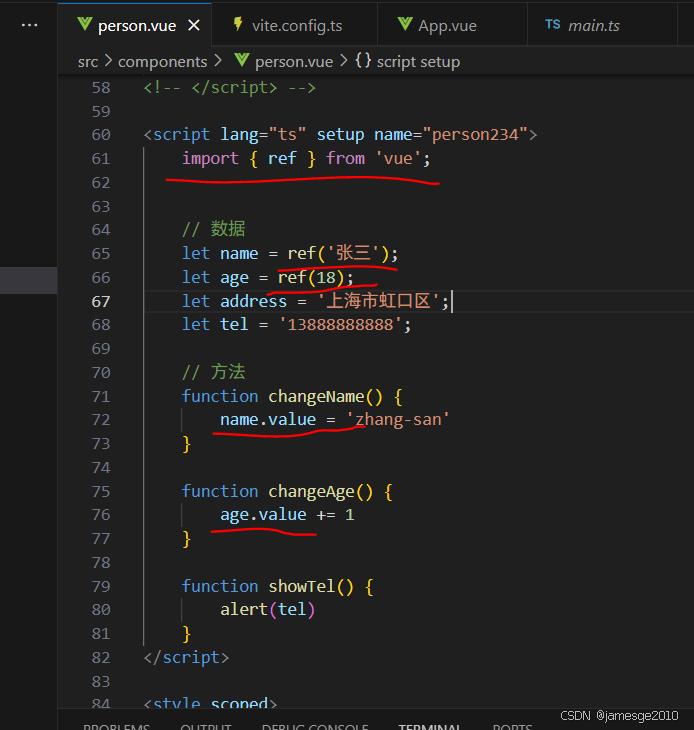The width and height of the screenshot is (694, 730).
Task: Click the curly braces icon in breadcrumb
Action: point(364,61)
